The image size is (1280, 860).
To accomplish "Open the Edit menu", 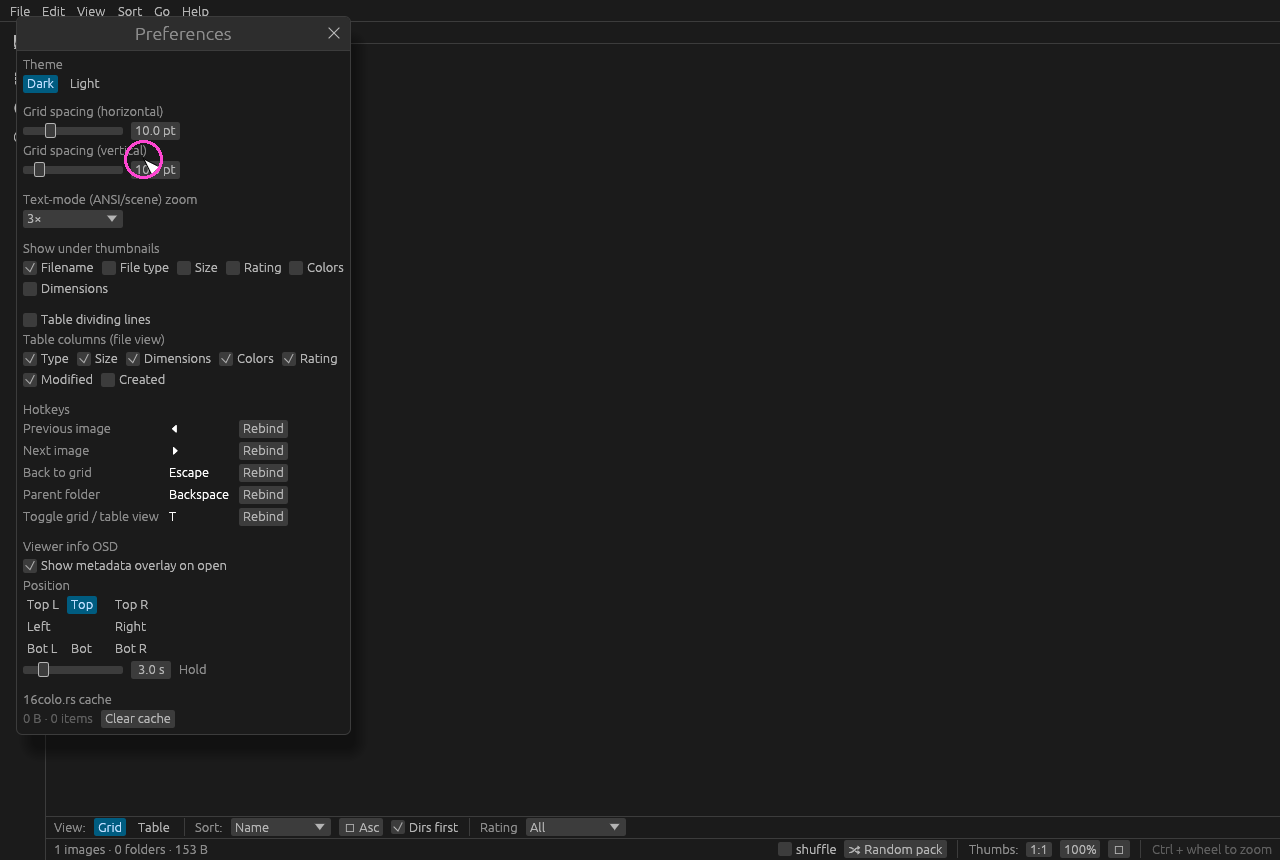I will coord(53,11).
